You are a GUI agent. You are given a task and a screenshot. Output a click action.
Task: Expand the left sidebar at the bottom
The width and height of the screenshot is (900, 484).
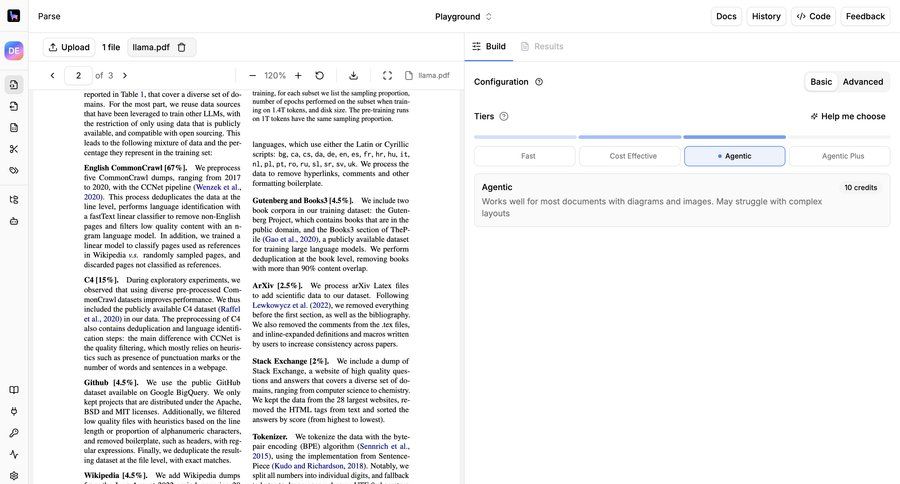tap(14, 478)
